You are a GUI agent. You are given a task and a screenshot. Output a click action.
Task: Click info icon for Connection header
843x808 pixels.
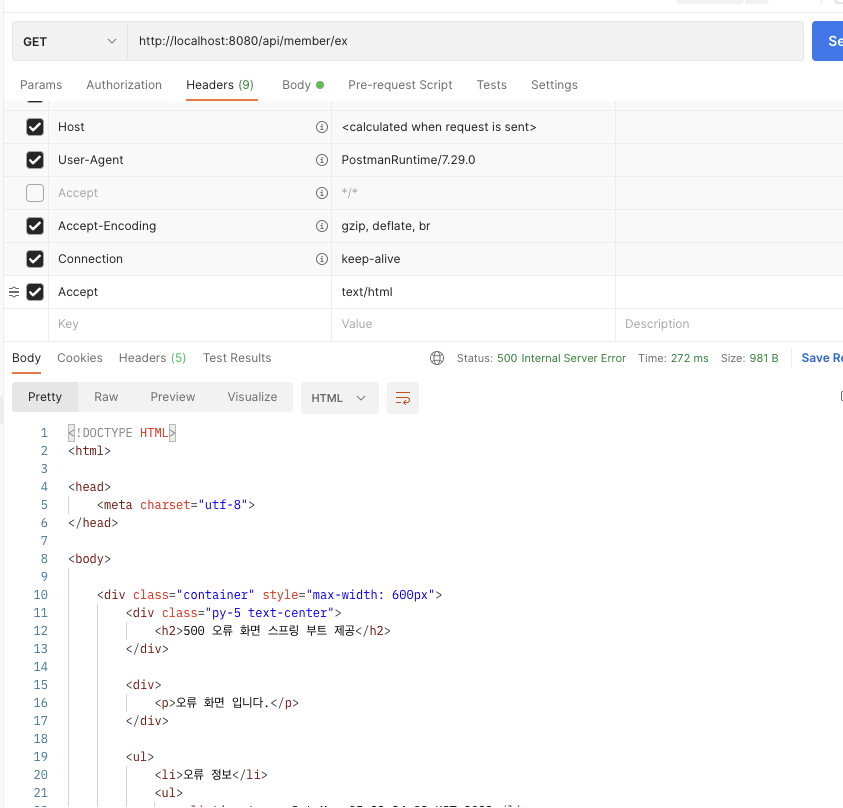(x=322, y=259)
